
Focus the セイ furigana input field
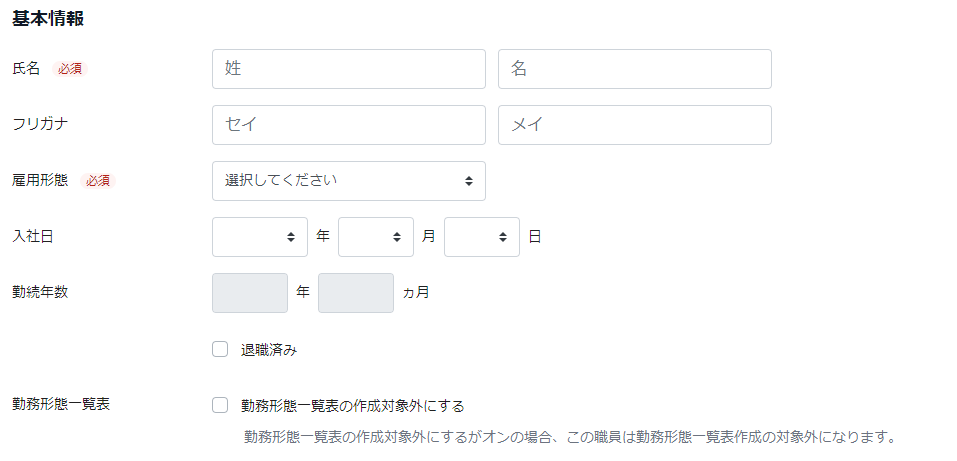click(x=348, y=125)
